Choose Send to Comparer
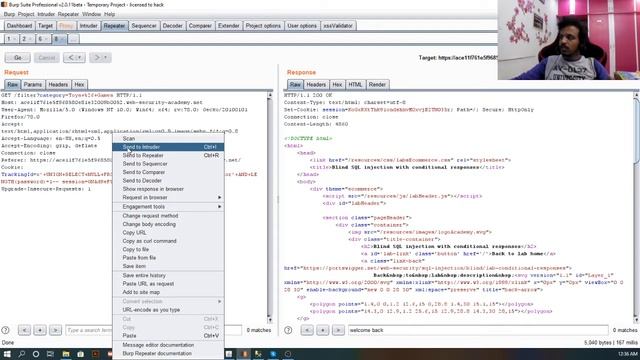 168,172
